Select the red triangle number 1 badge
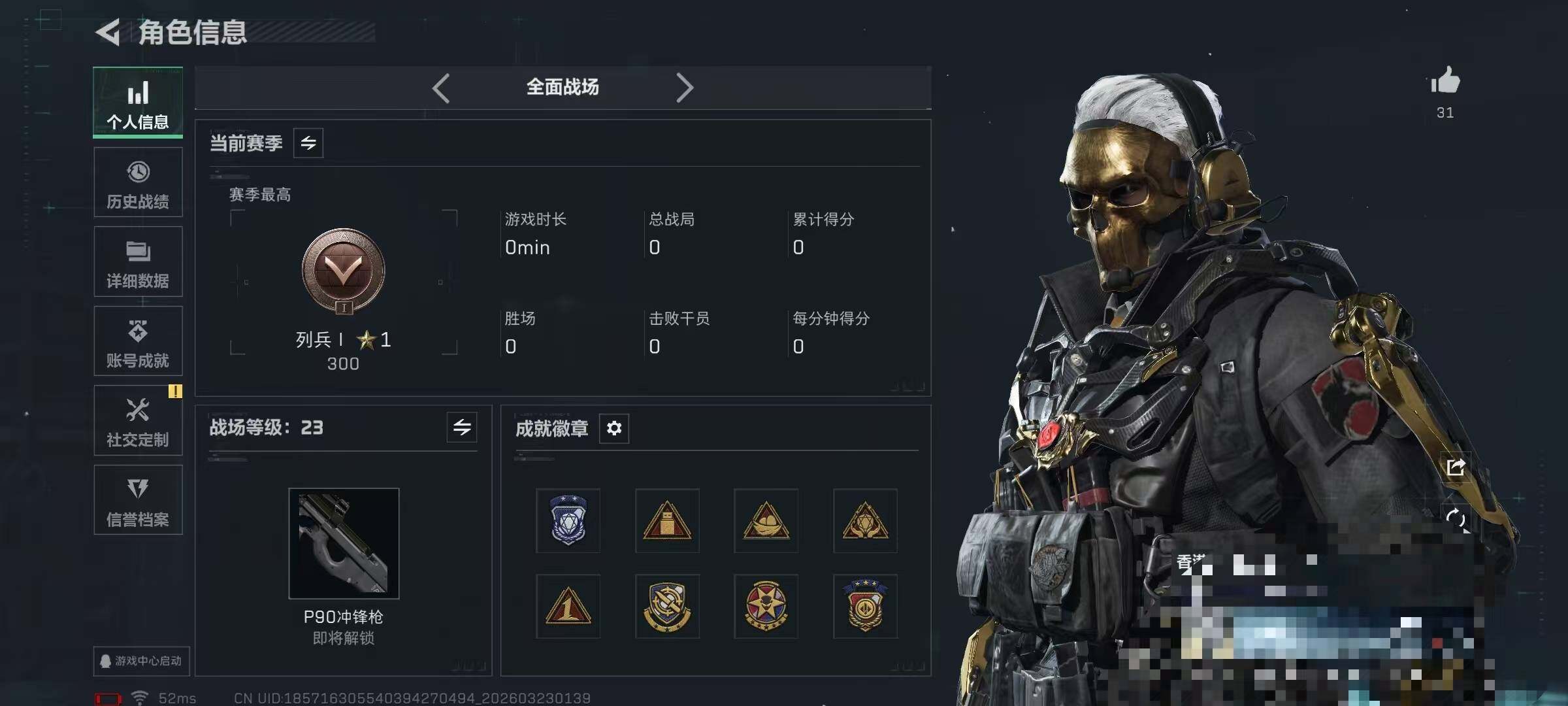Screen dimensions: 1568x706 pos(568,606)
